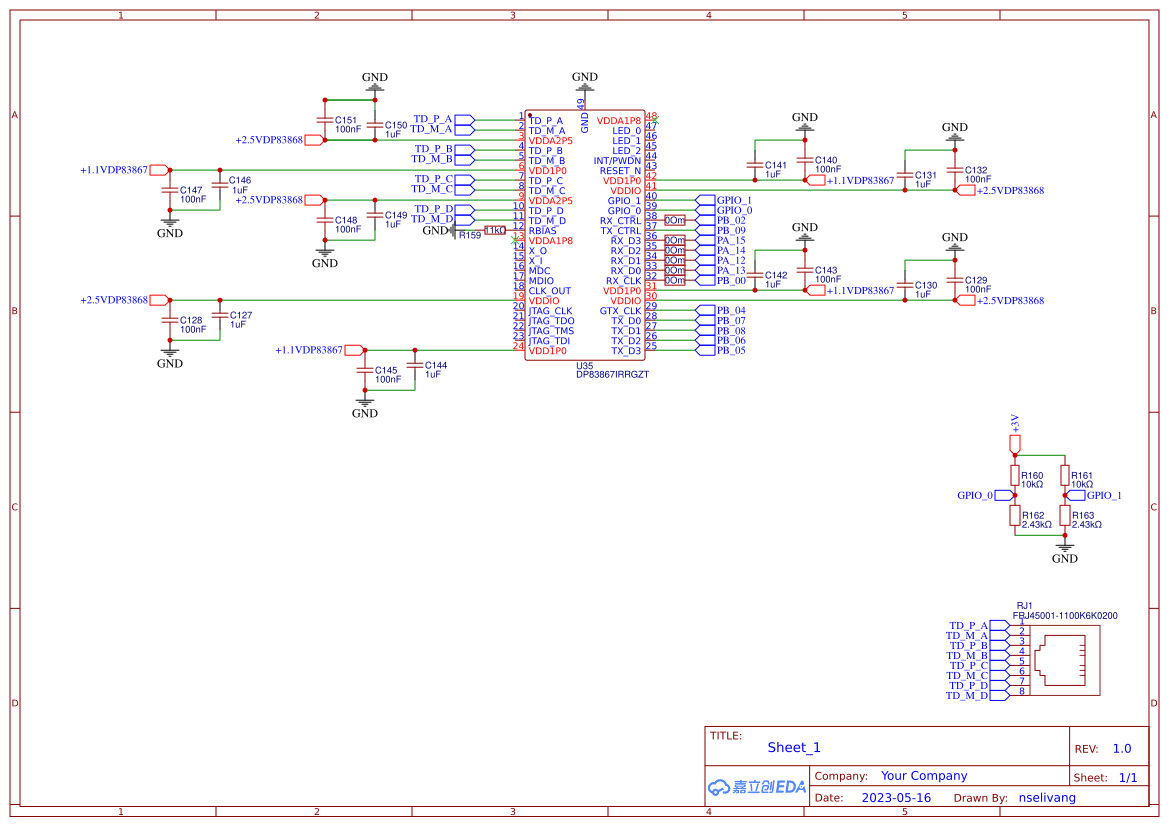Select the U35 DP83867IRRGZT part label

[x=612, y=371]
